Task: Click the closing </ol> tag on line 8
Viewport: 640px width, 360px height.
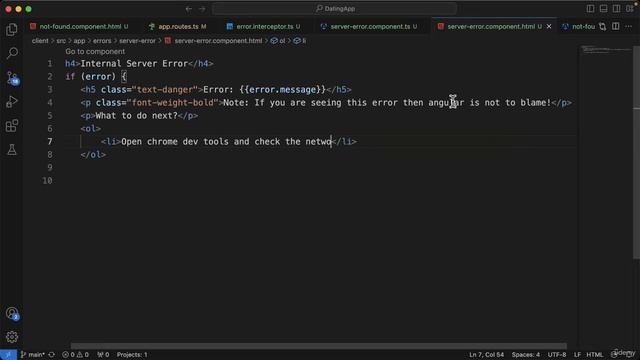Action: pos(93,155)
